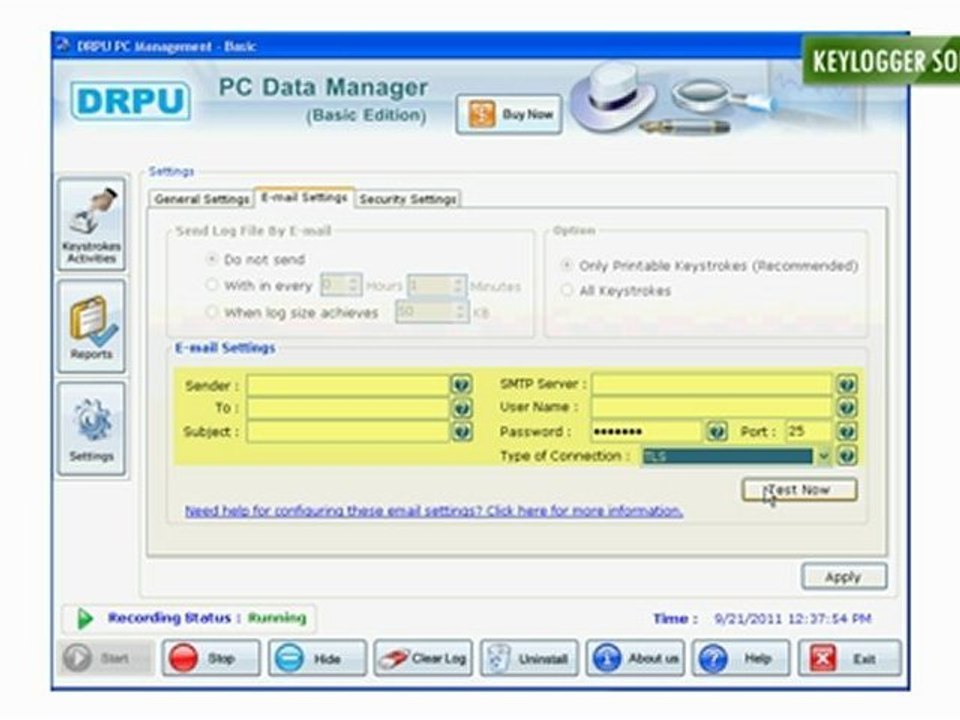The width and height of the screenshot is (960, 720).
Task: Open the Settings sidebar icon
Action: [x=91, y=429]
